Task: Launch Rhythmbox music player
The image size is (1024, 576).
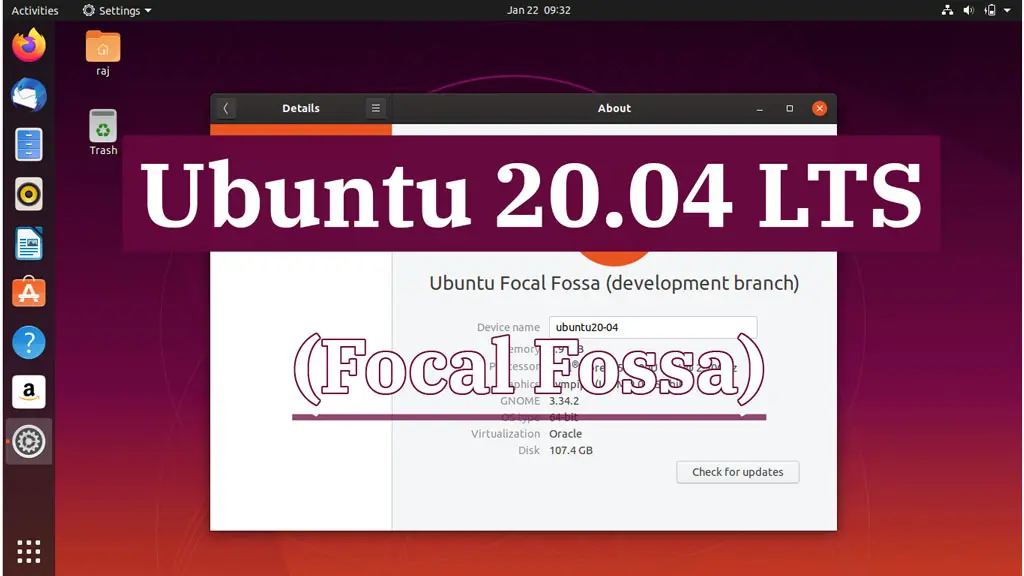Action: 29,194
